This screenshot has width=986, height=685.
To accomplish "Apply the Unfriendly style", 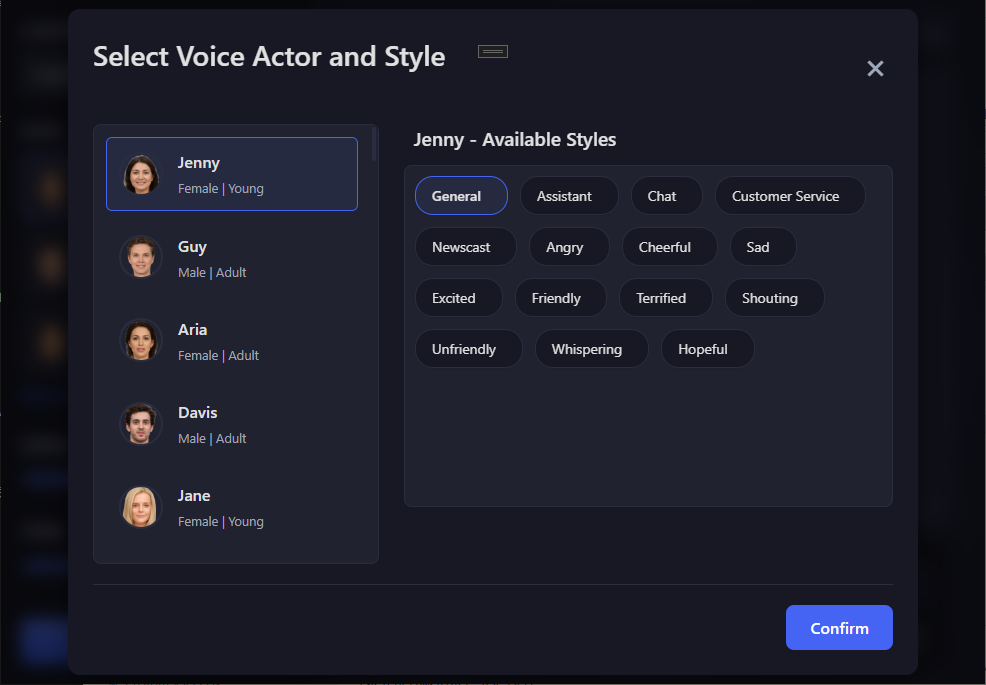I will (469, 348).
